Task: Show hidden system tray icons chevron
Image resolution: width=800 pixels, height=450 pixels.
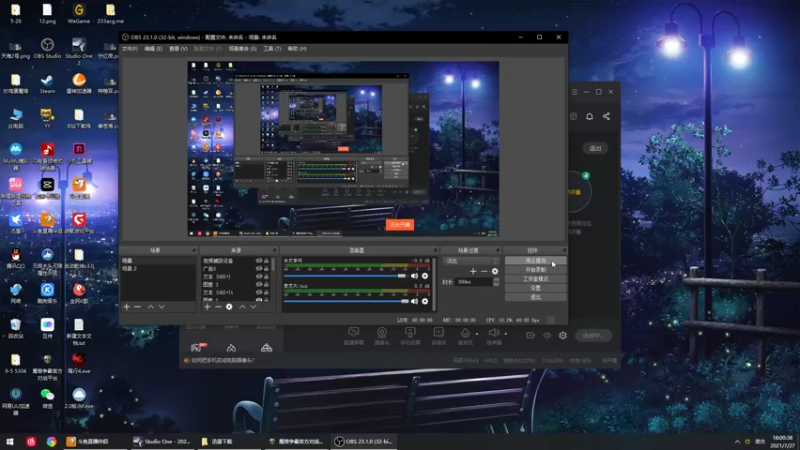Action: pos(737,441)
